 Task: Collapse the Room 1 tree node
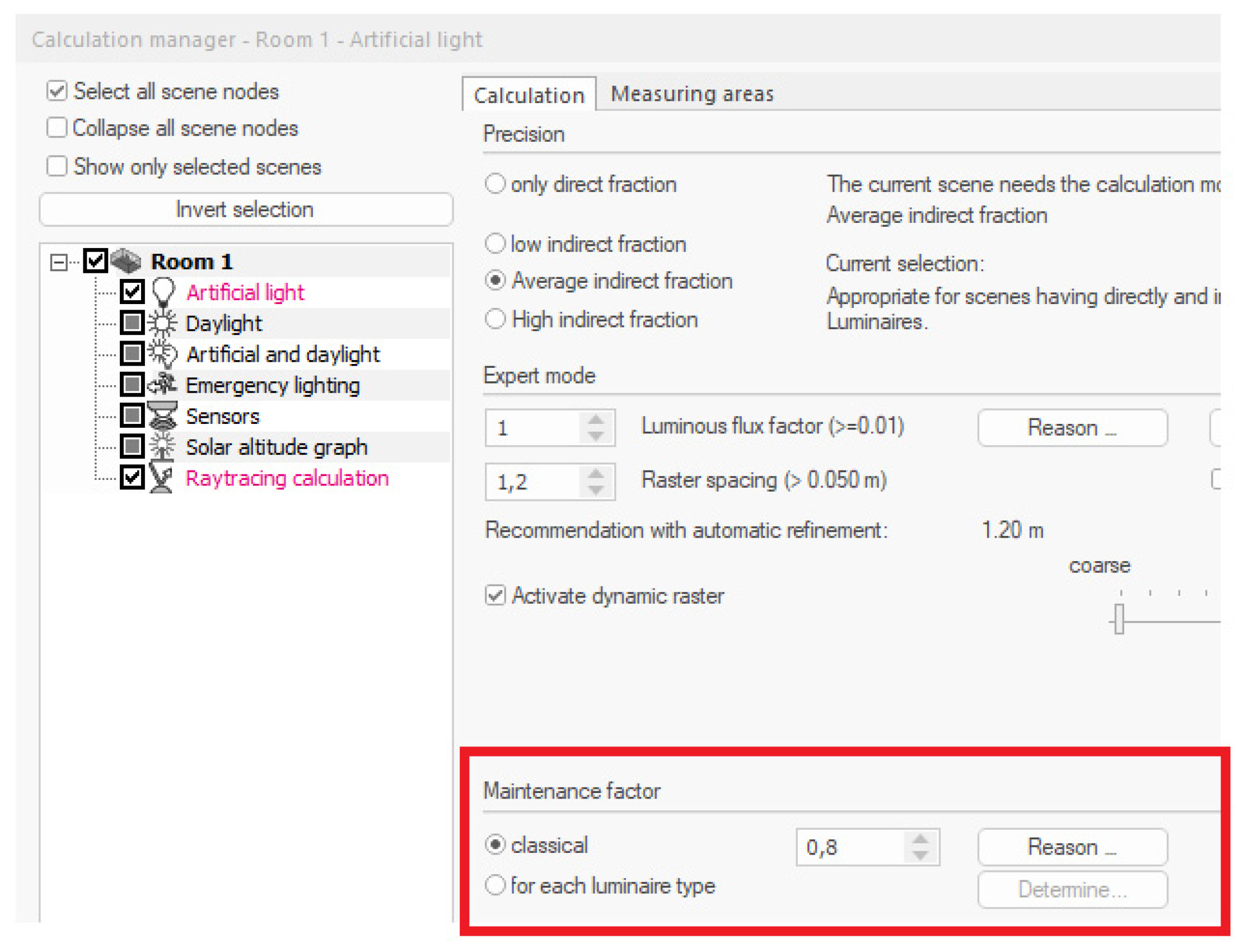click(x=58, y=262)
